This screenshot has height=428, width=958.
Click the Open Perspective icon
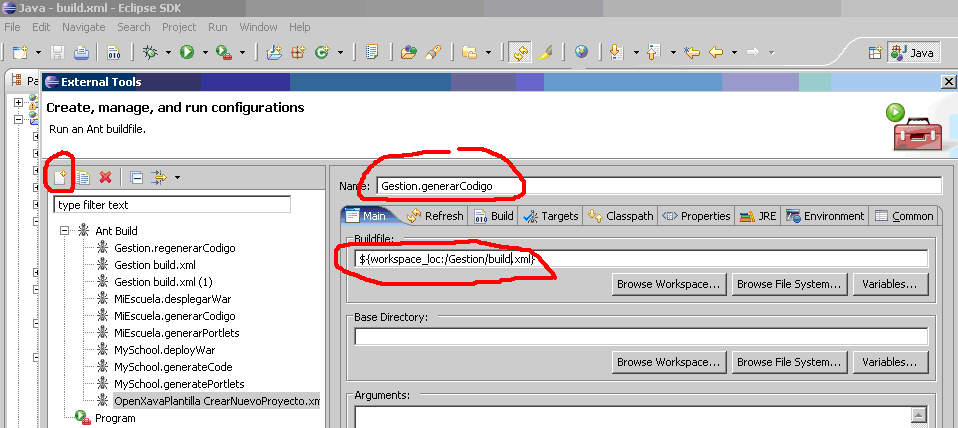pos(876,53)
